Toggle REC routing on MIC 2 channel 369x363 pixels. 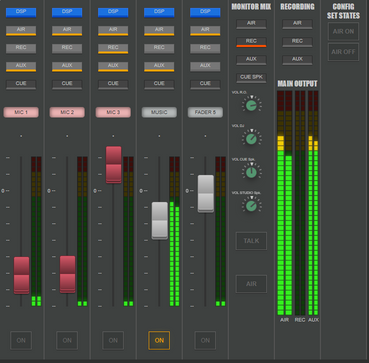click(x=67, y=48)
